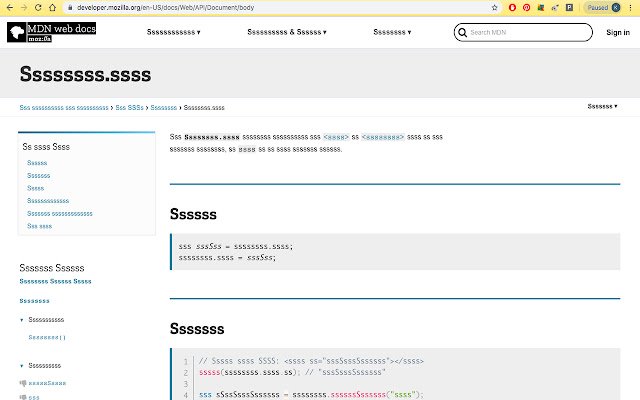Jump to the first section link in the jump-to box
The image size is (640, 400).
click(x=37, y=163)
